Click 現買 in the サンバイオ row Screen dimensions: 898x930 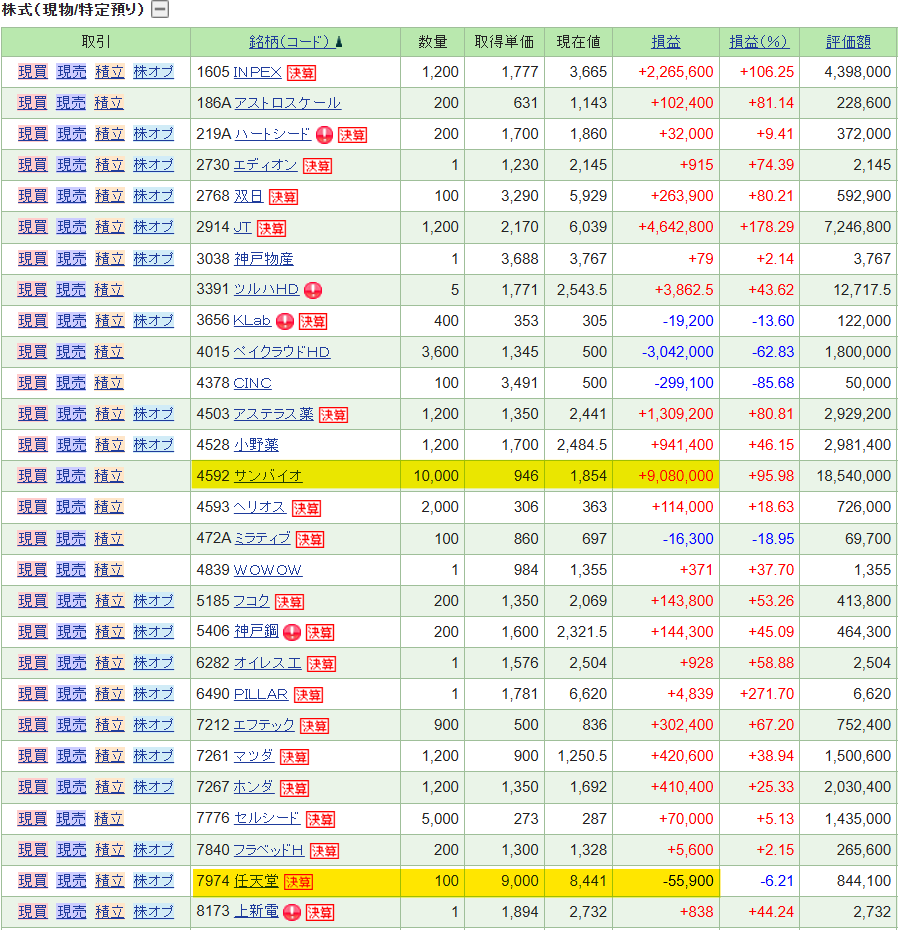[32, 476]
